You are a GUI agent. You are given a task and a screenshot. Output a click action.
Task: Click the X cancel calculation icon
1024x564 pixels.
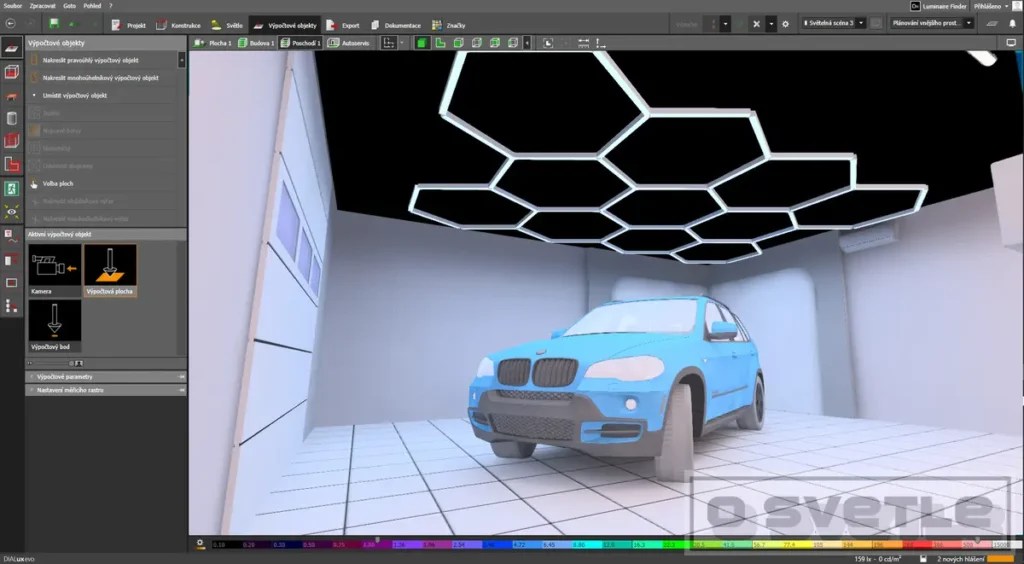(756, 24)
